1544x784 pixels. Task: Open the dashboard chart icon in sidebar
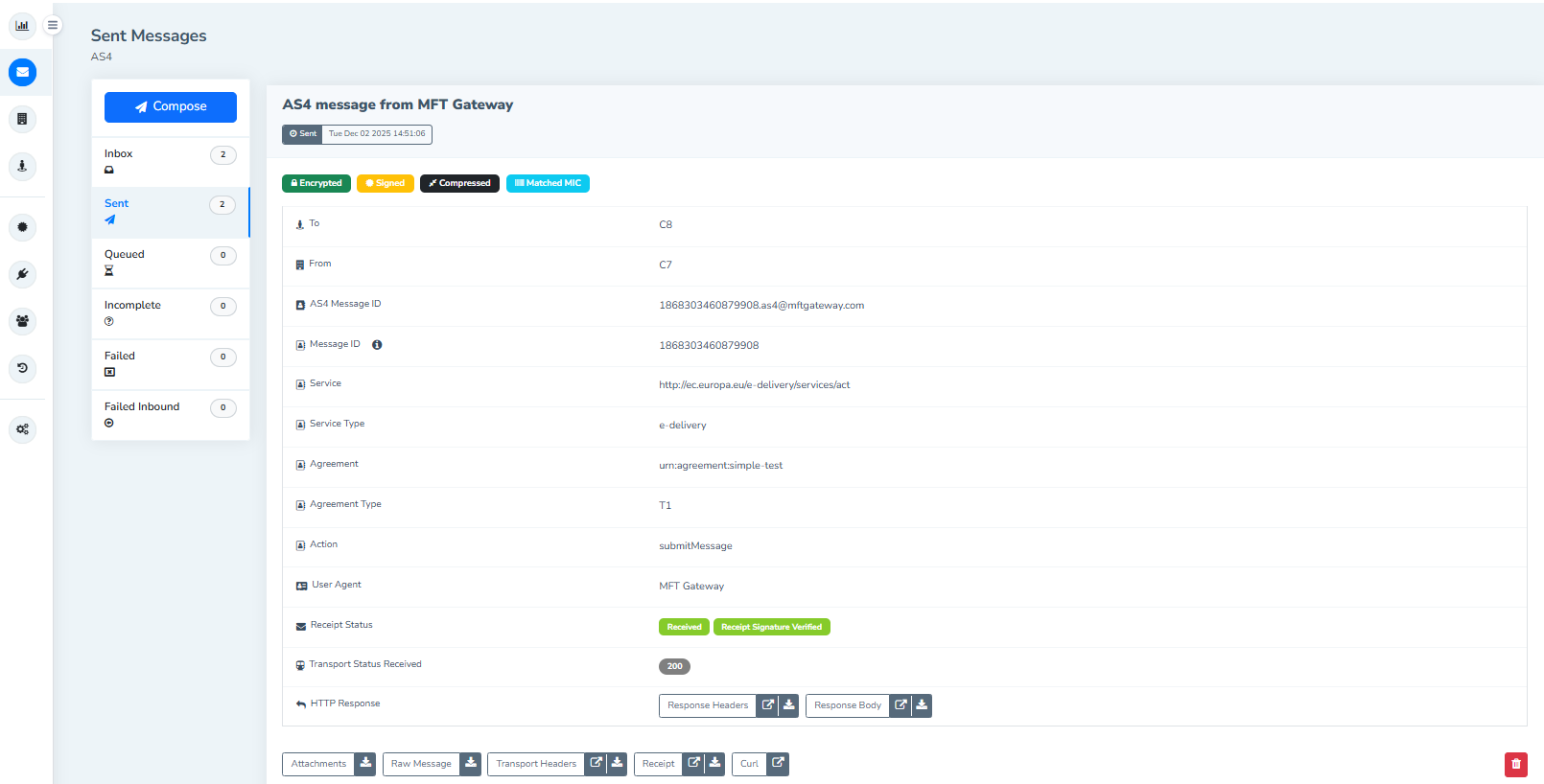pyautogui.click(x=22, y=26)
